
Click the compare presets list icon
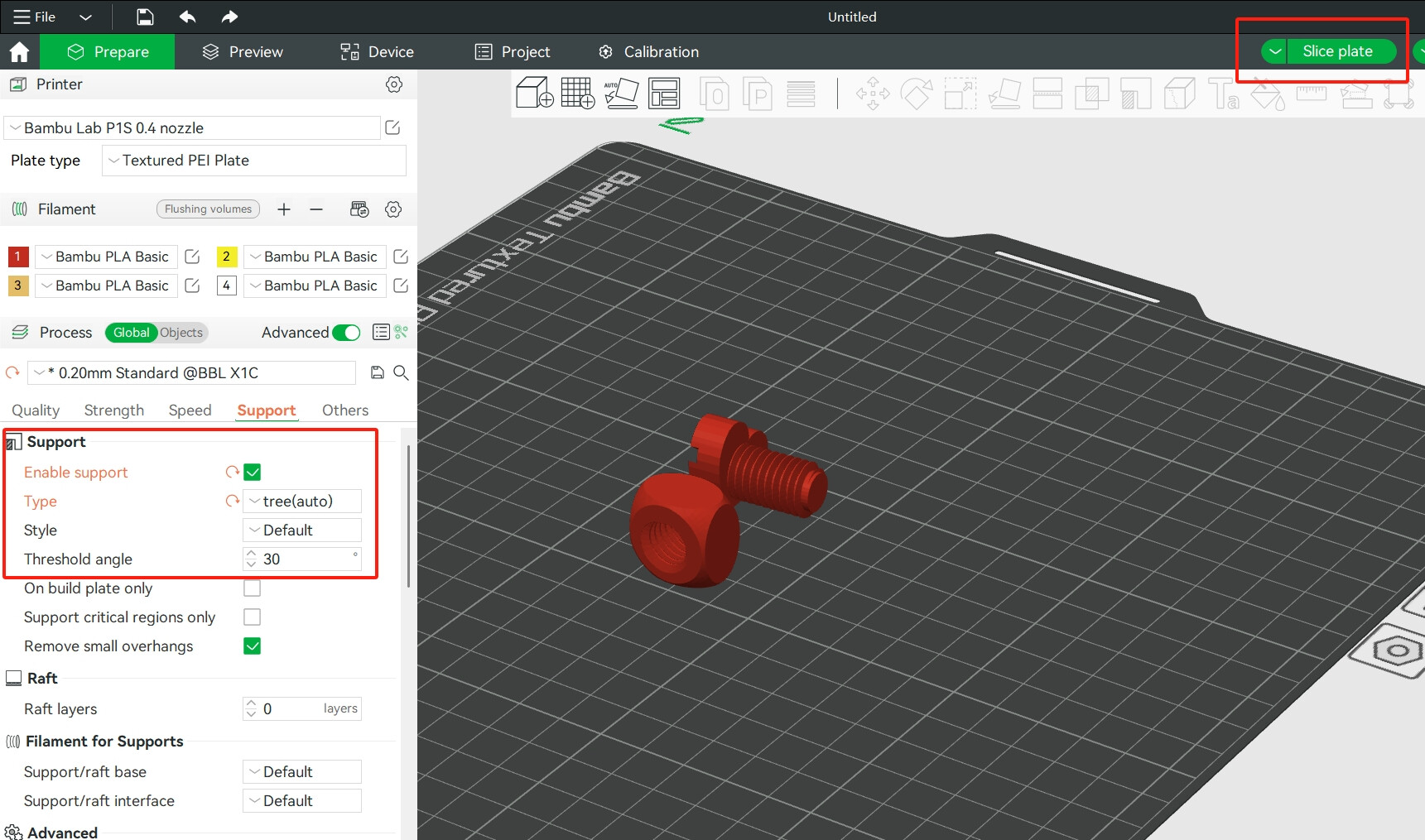pos(381,332)
